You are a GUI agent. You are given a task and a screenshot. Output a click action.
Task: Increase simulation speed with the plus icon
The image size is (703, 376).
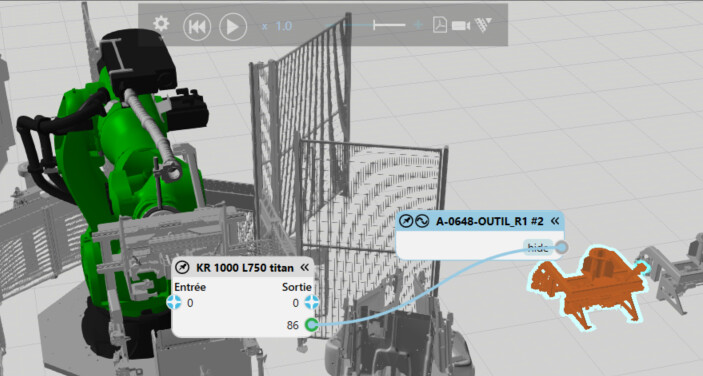click(x=418, y=25)
